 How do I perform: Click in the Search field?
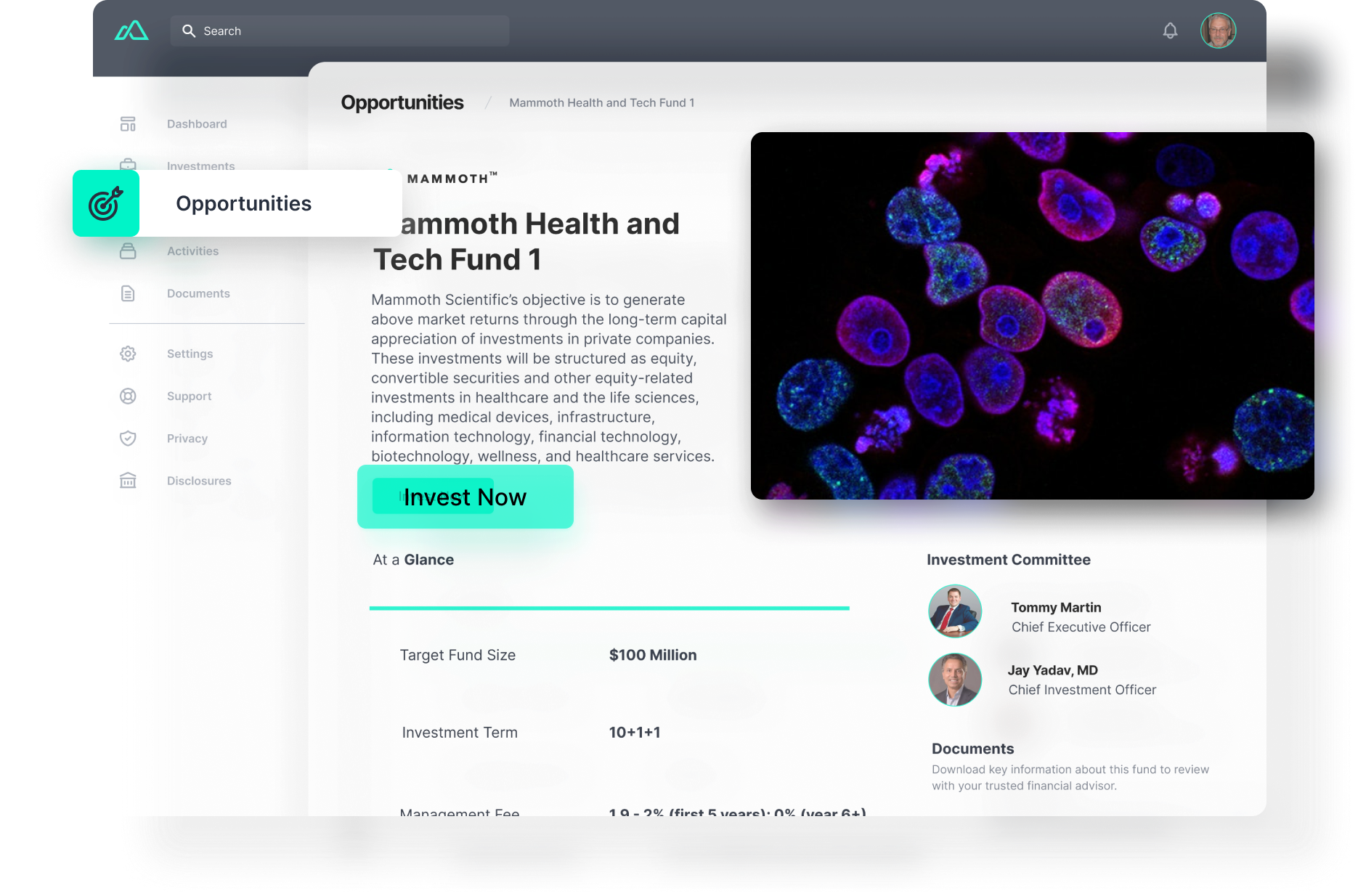(x=340, y=31)
